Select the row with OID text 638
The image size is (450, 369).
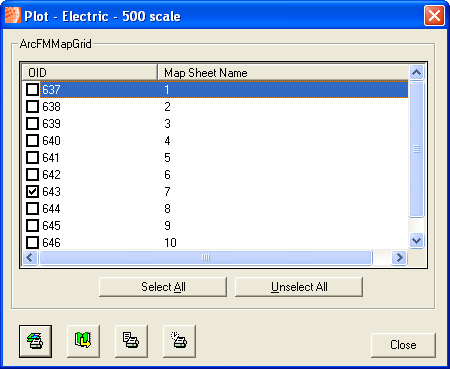click(51, 107)
